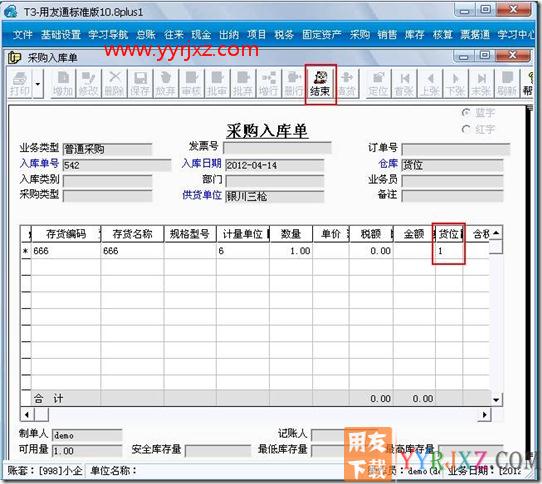542x484 pixels.
Task: Click the 采购类型 input field
Action: (108, 196)
